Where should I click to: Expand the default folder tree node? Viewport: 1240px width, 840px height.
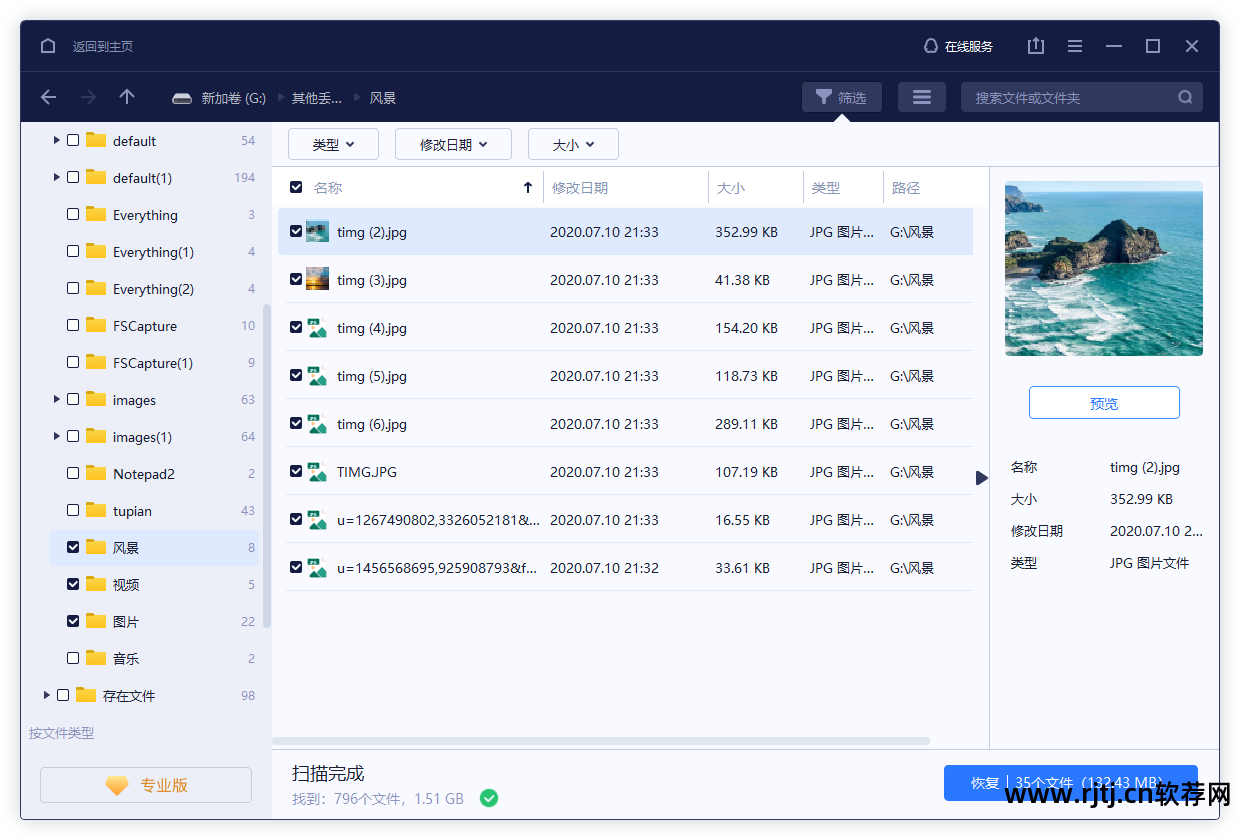tap(57, 141)
